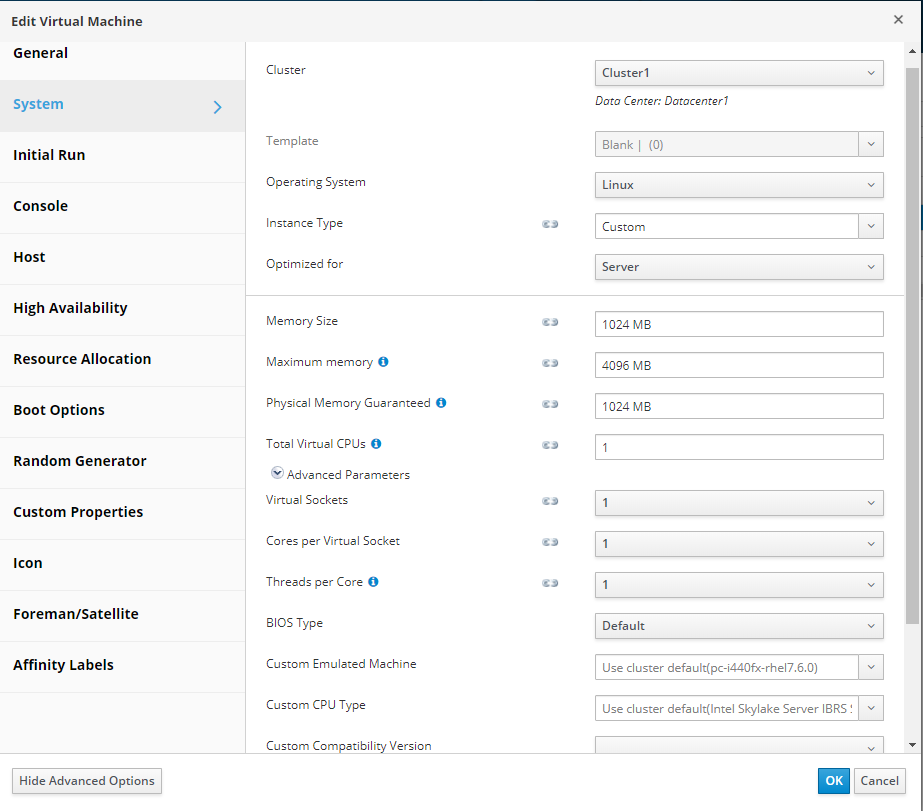Viewport: 923px width, 811px height.
Task: Switch to the High Availability tab
Action: click(70, 308)
